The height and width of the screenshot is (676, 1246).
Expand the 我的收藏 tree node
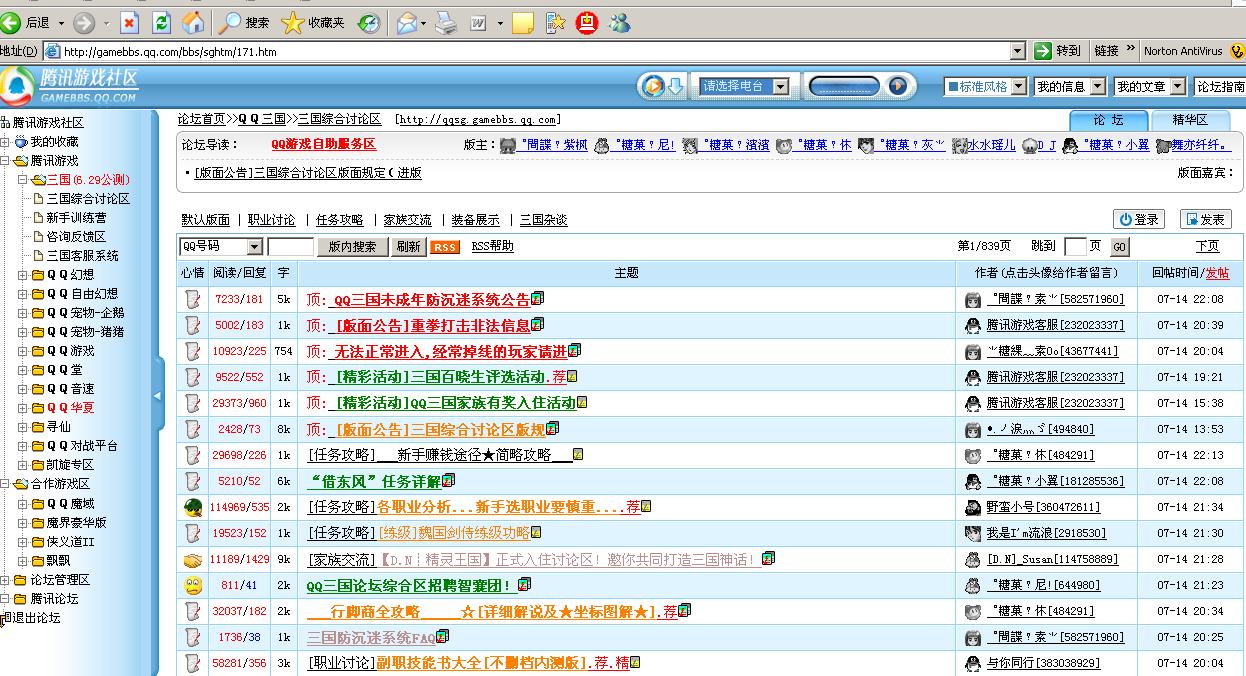(x=6, y=142)
